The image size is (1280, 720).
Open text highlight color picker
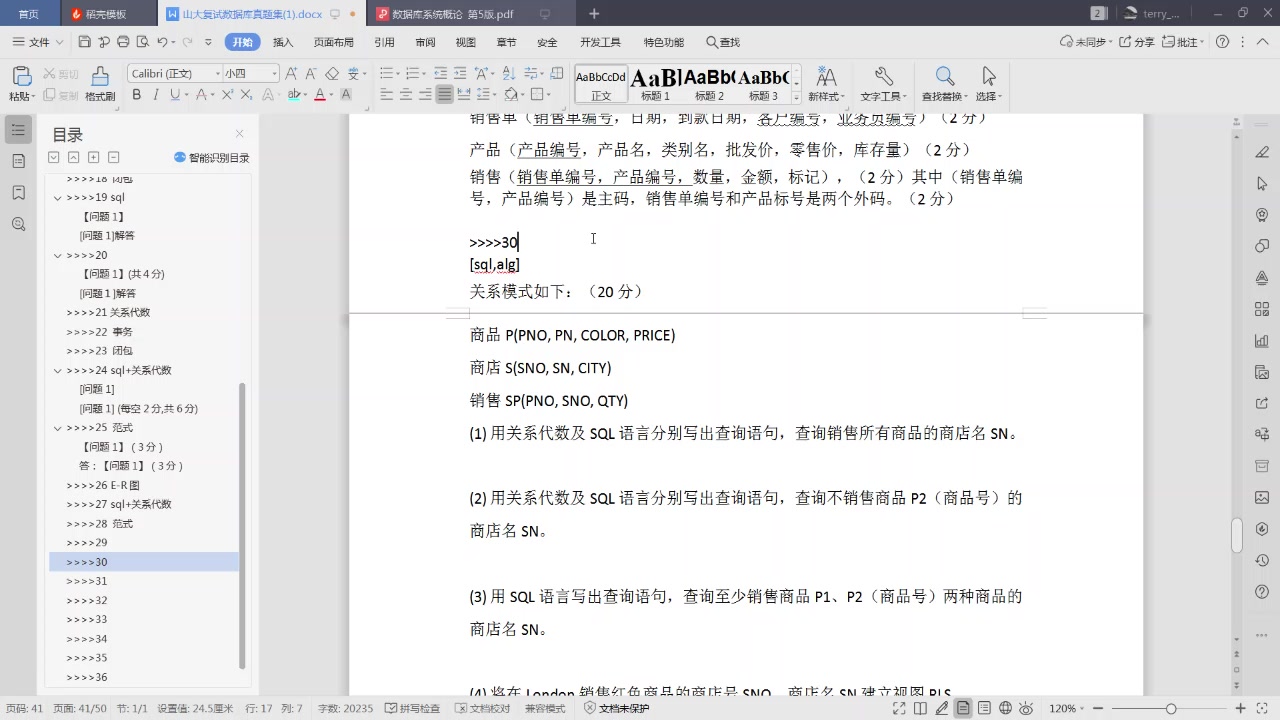294,95
